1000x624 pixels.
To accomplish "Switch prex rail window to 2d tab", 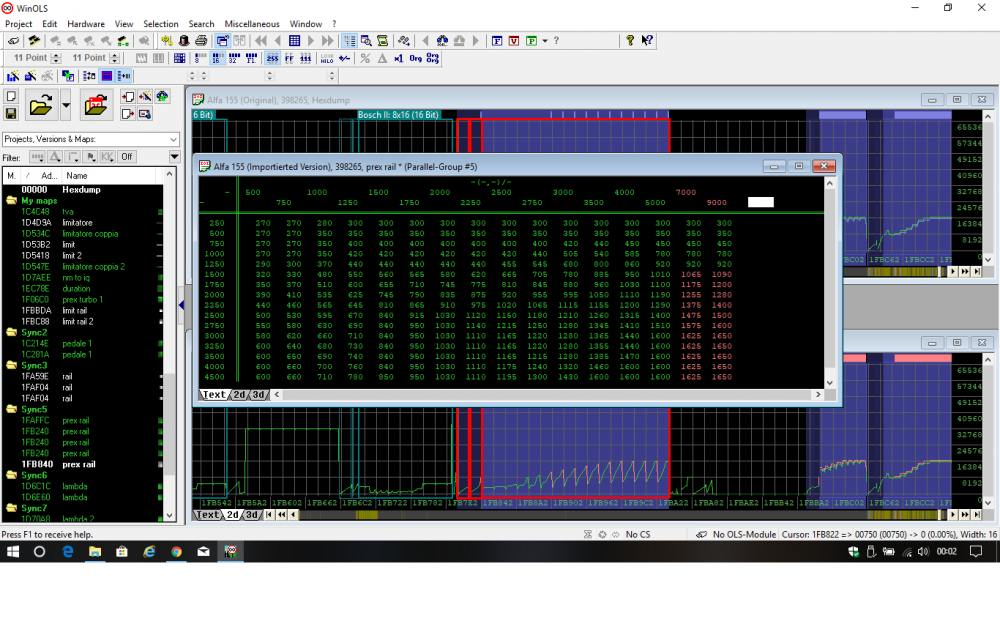I will point(239,395).
